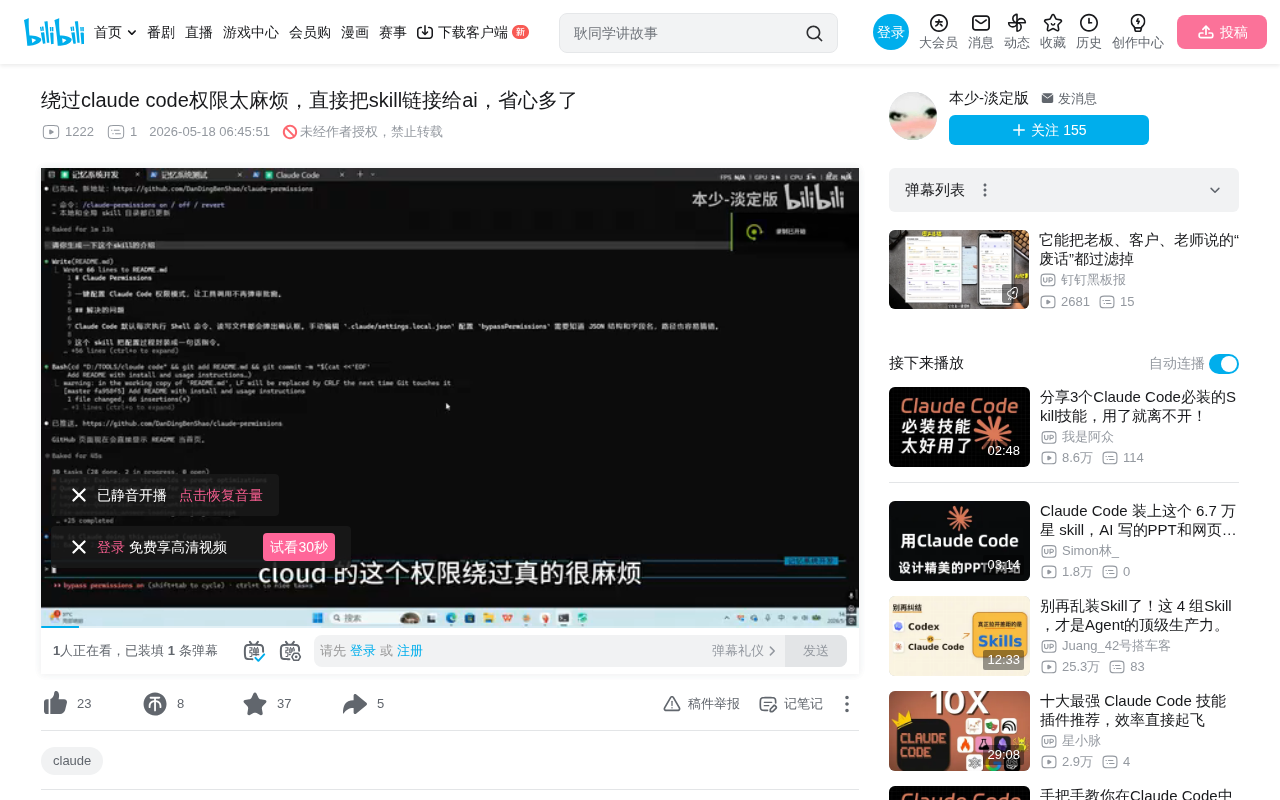Screen dimensions: 1280x800
Task: Click the search magnifier icon
Action: click(815, 33)
